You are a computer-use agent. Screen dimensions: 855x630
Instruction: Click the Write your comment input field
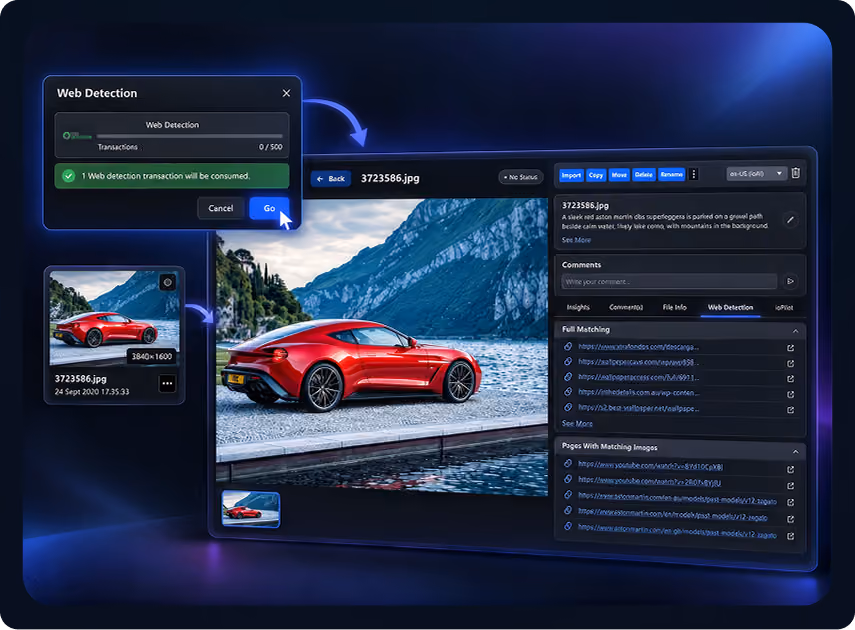pos(670,281)
